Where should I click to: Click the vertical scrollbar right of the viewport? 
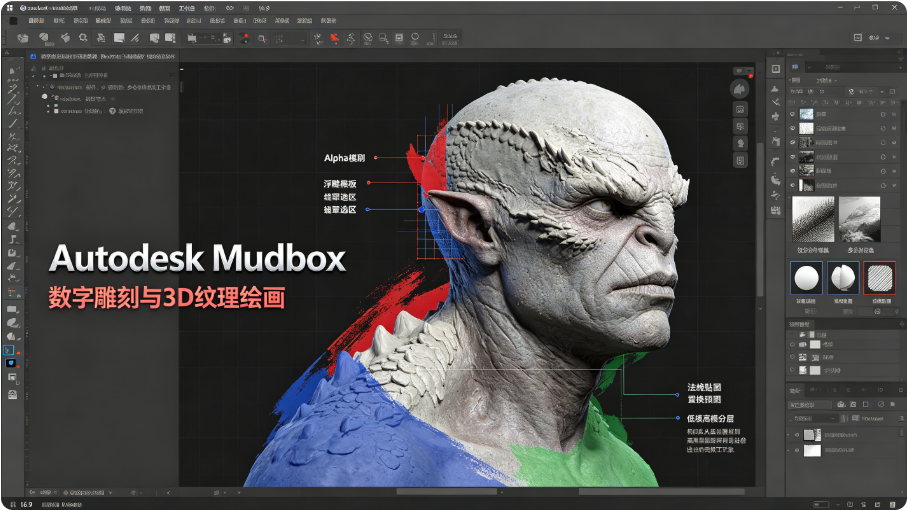point(761,220)
